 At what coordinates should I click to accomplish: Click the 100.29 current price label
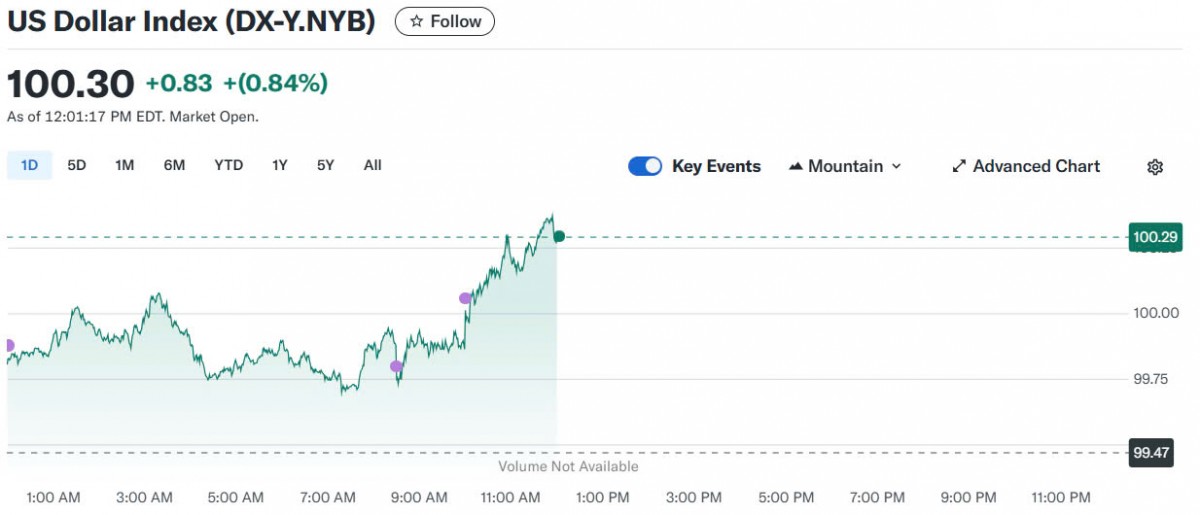(x=1155, y=238)
